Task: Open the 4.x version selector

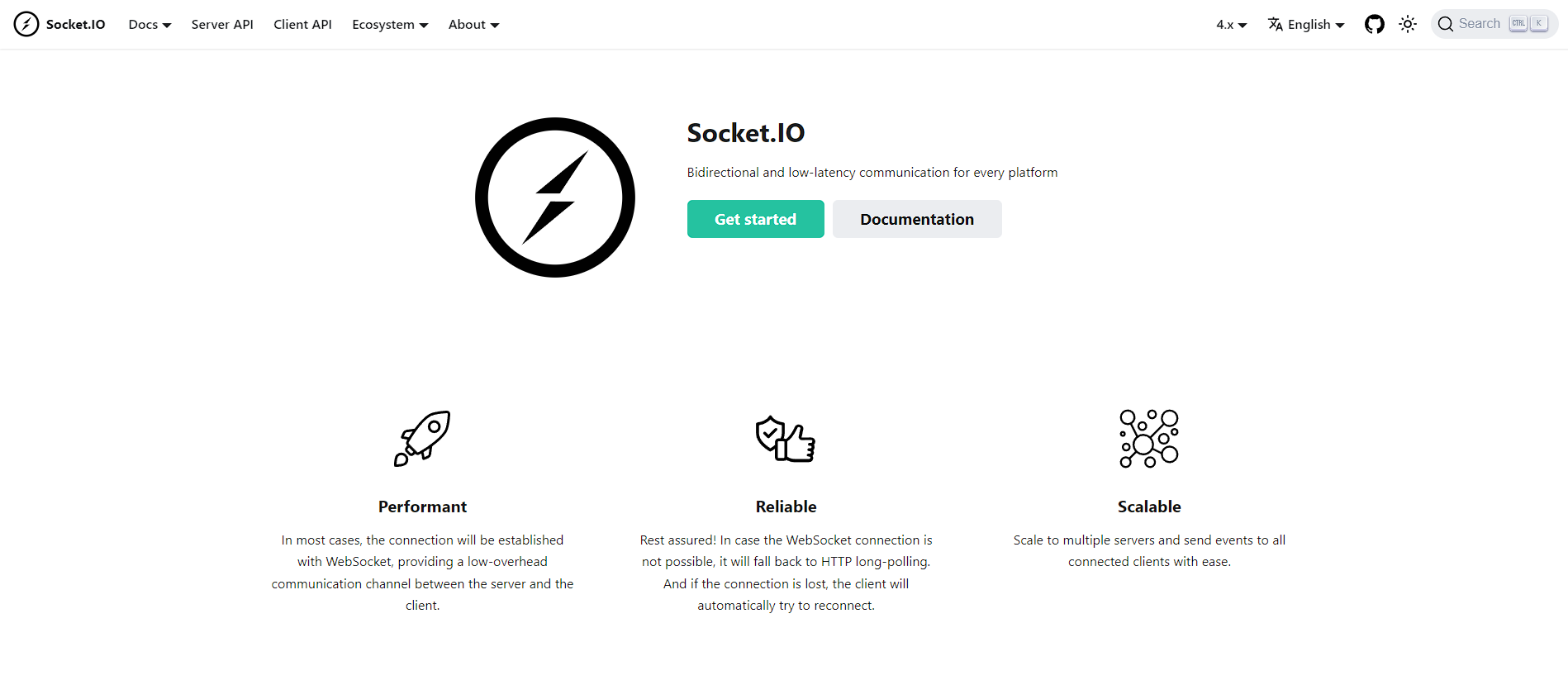Action: coord(1230,24)
